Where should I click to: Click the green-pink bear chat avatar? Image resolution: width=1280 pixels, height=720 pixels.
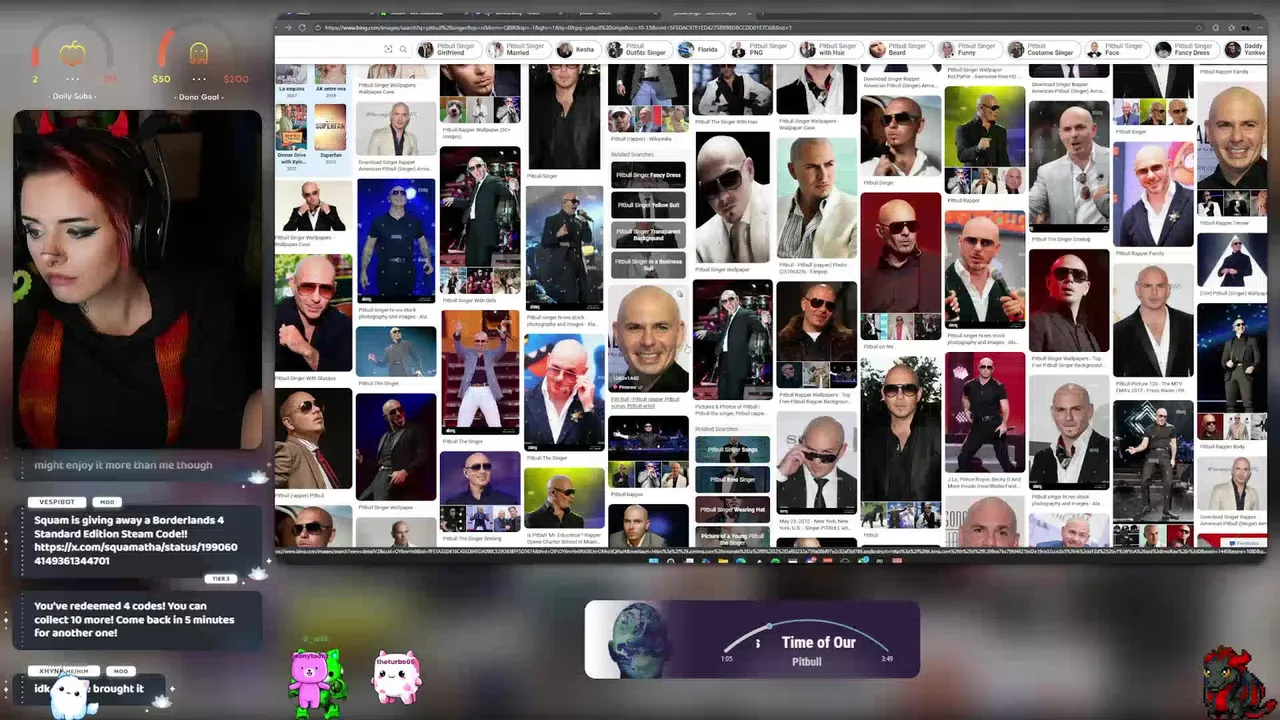point(316,681)
